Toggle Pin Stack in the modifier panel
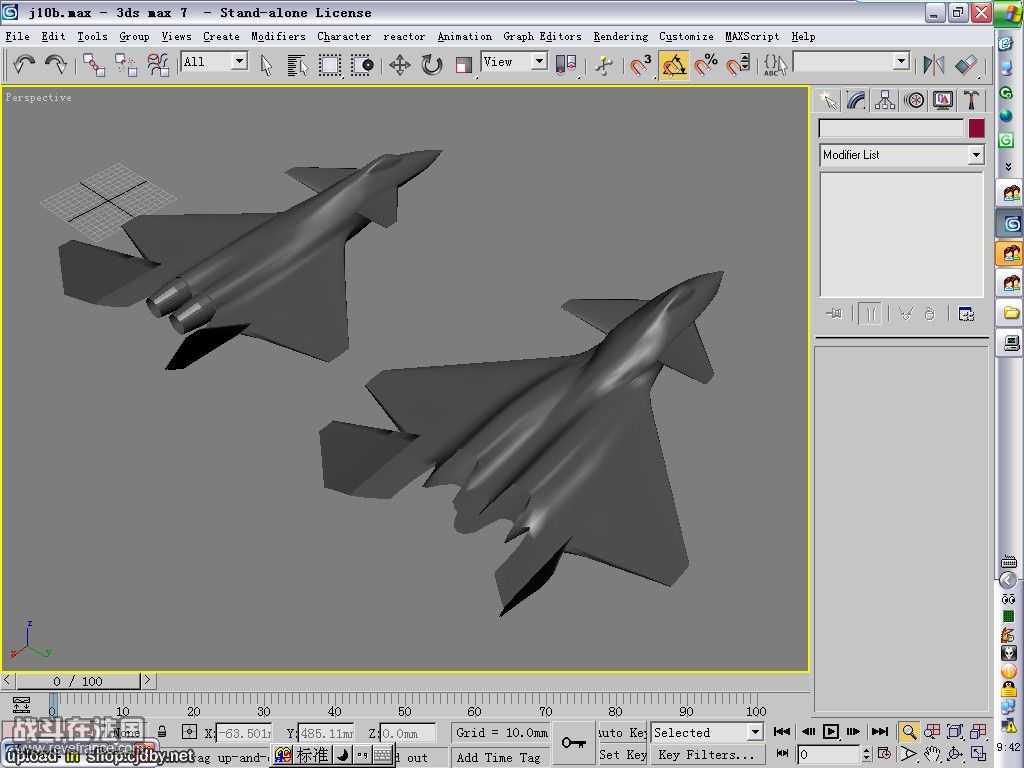1024x768 pixels. click(833, 314)
